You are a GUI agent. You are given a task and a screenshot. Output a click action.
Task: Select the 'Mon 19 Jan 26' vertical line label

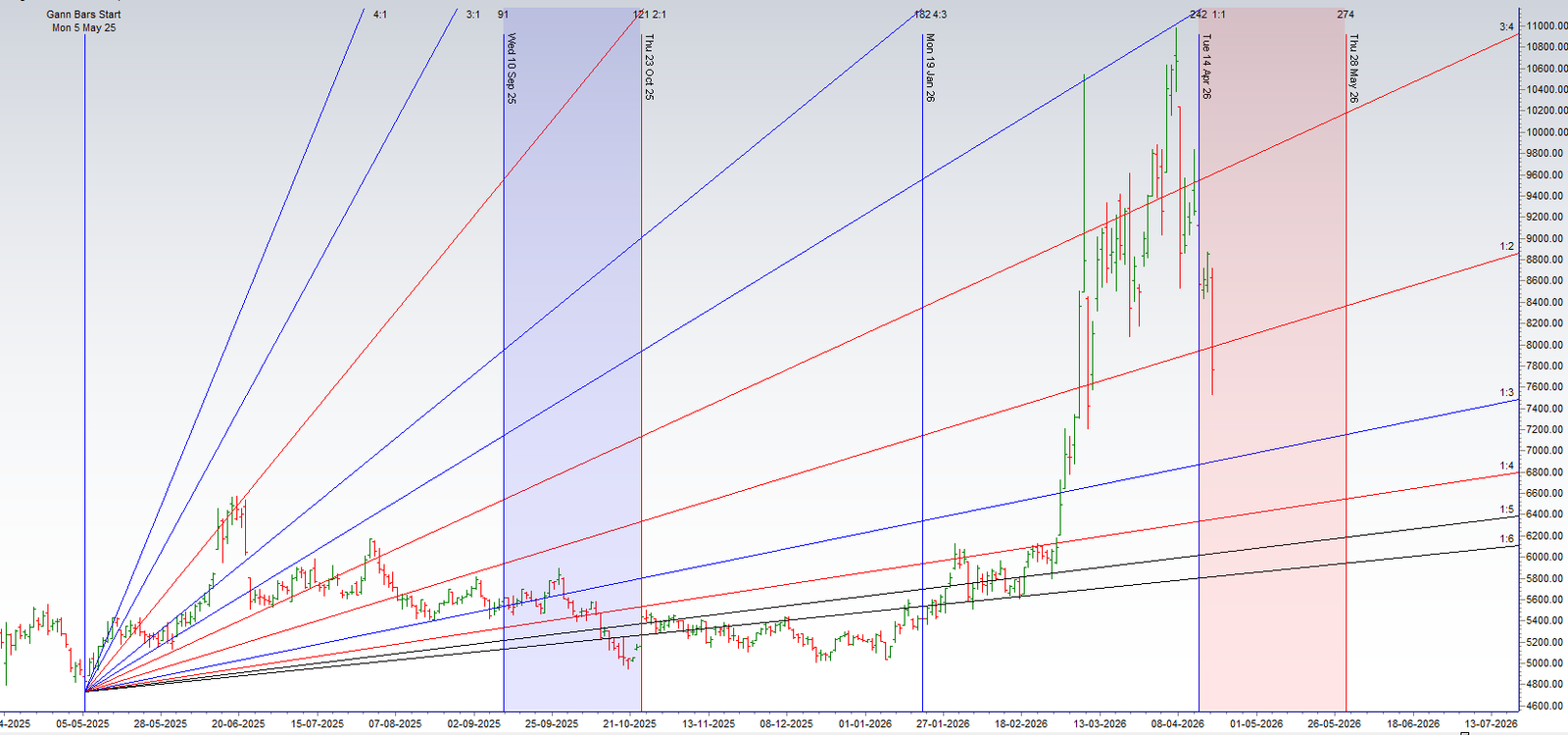point(930,68)
